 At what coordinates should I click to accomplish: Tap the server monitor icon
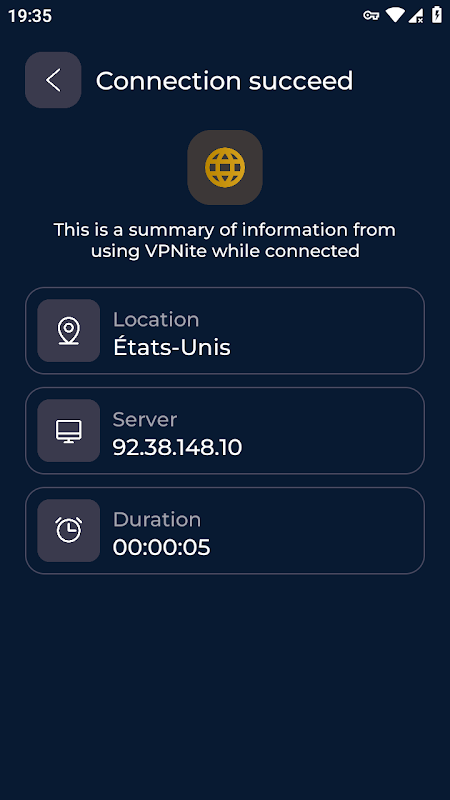coord(68,431)
